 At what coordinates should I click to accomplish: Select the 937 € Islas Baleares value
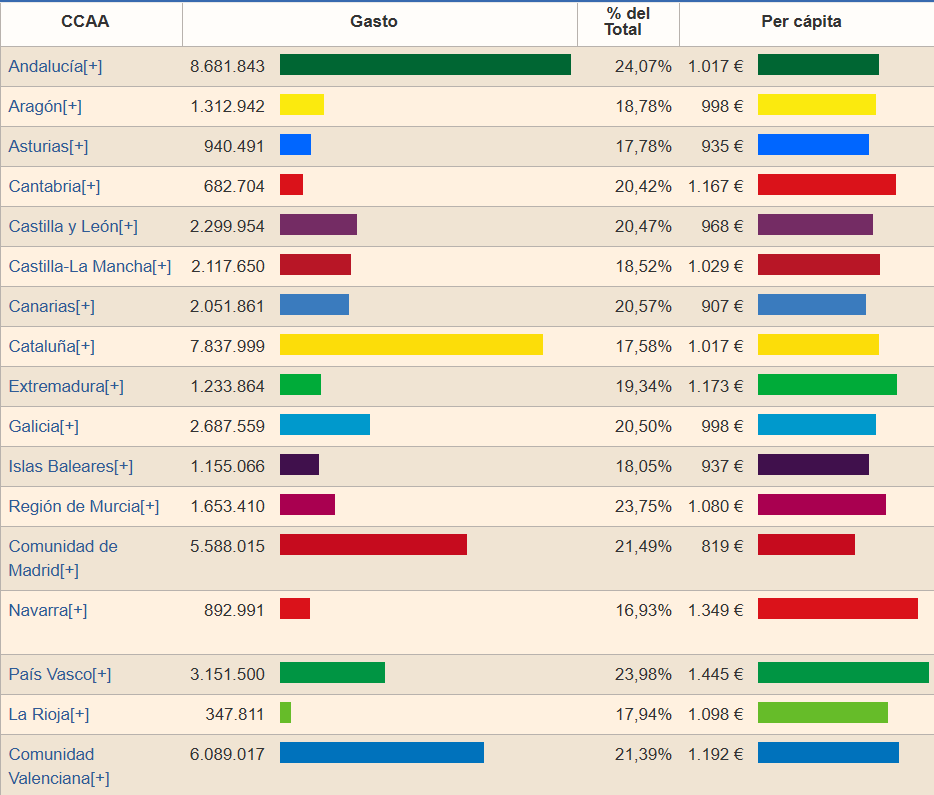coord(722,466)
